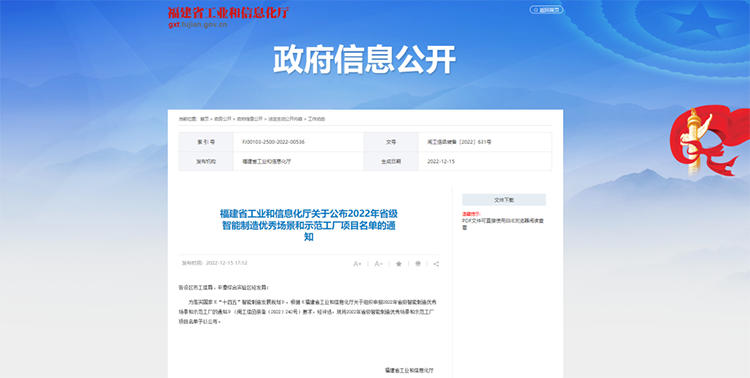Screen dimensions: 750x378
Task: Click the PDF reader tip text
Action: 503,224
